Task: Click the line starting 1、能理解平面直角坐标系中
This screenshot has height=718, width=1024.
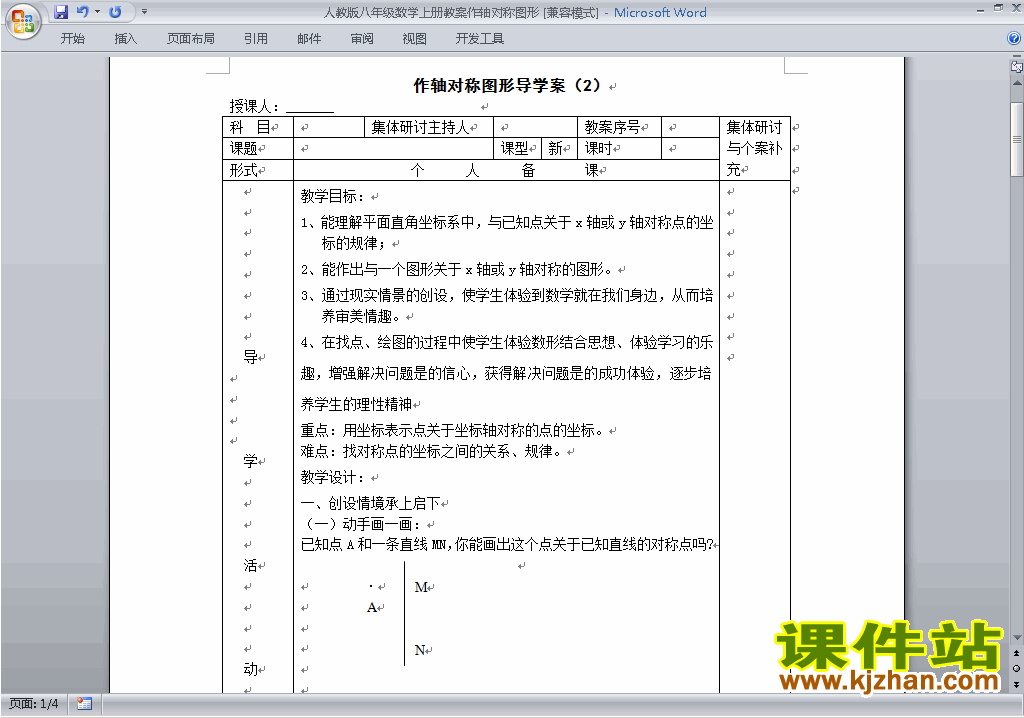Action: tap(506, 223)
